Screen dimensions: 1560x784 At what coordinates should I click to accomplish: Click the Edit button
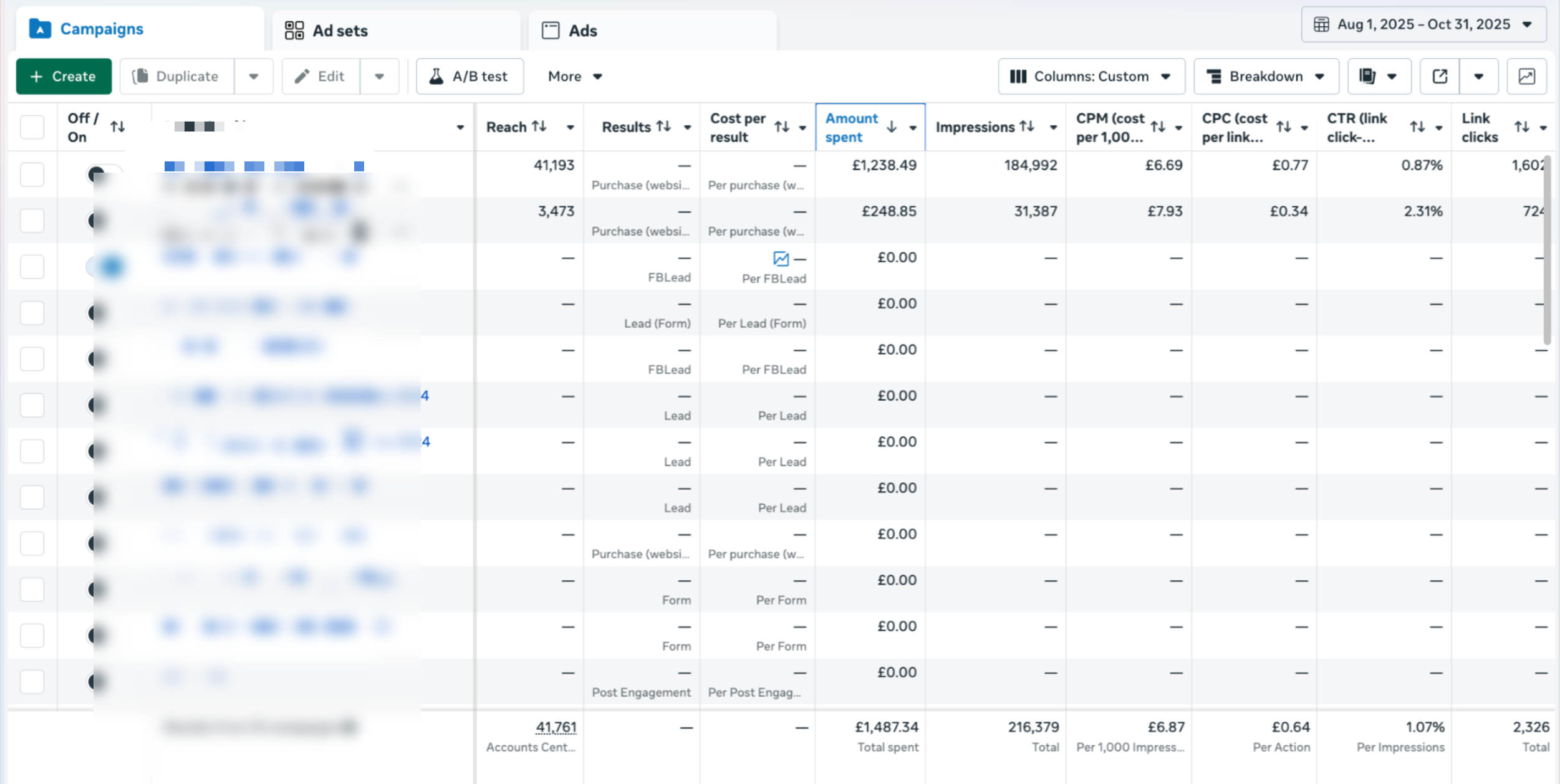pyautogui.click(x=320, y=76)
